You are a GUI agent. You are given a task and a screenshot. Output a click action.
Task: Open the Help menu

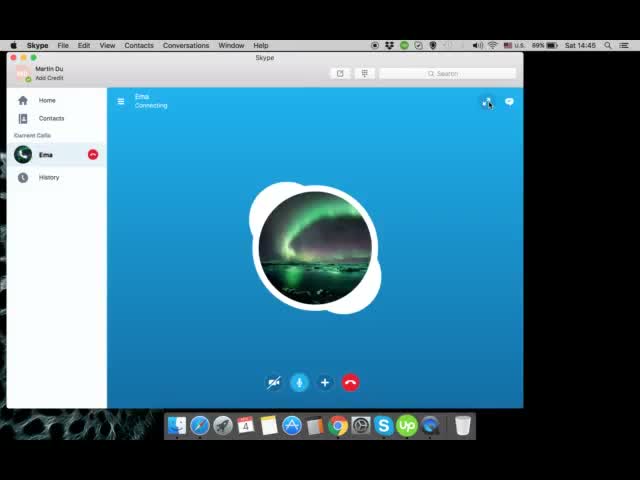pyautogui.click(x=261, y=45)
